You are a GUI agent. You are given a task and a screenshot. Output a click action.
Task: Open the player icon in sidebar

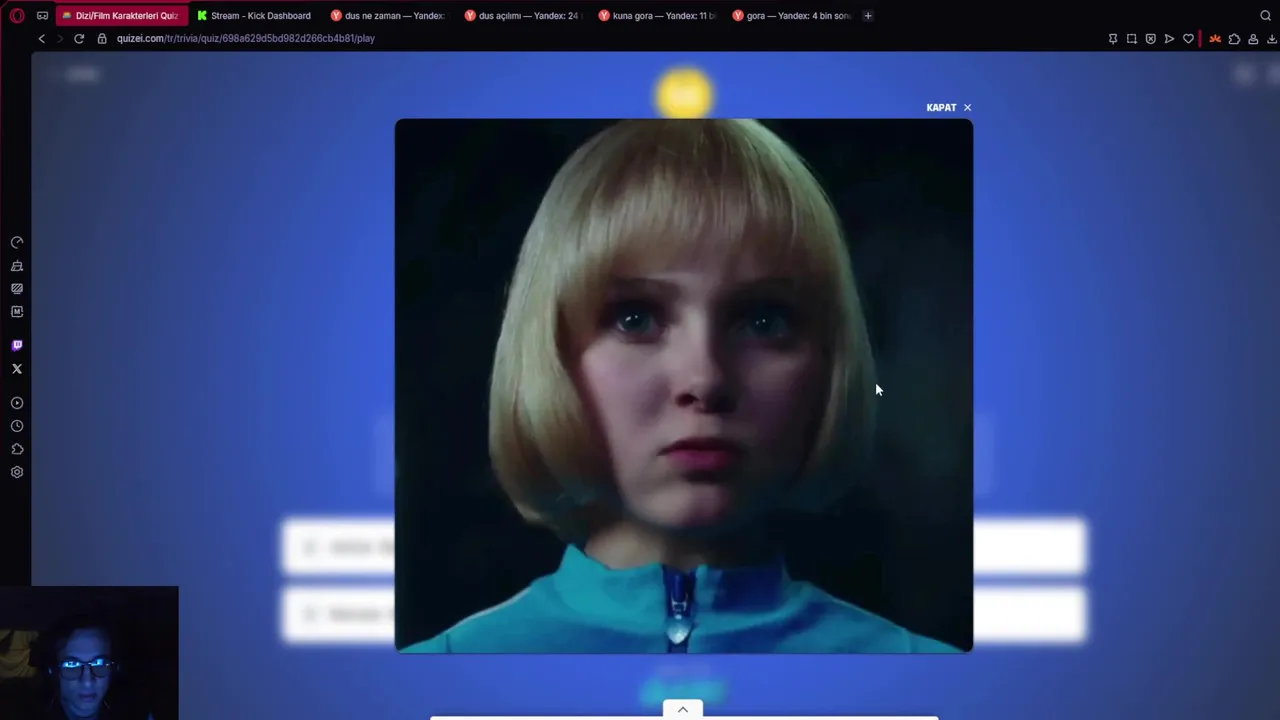click(x=17, y=403)
